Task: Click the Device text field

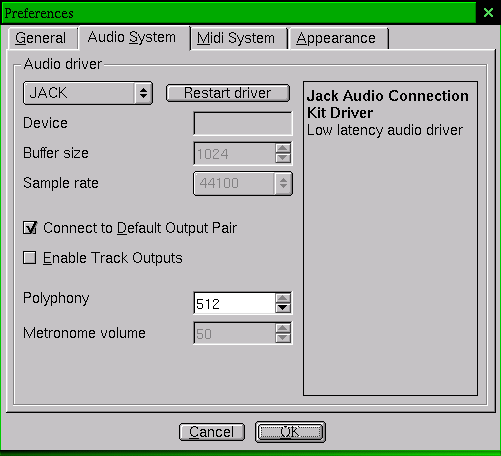Action: tap(243, 123)
